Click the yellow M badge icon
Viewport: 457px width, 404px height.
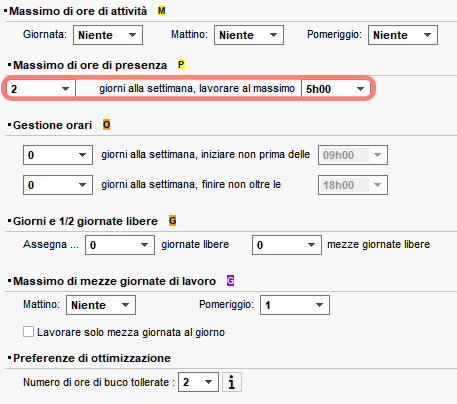click(161, 11)
